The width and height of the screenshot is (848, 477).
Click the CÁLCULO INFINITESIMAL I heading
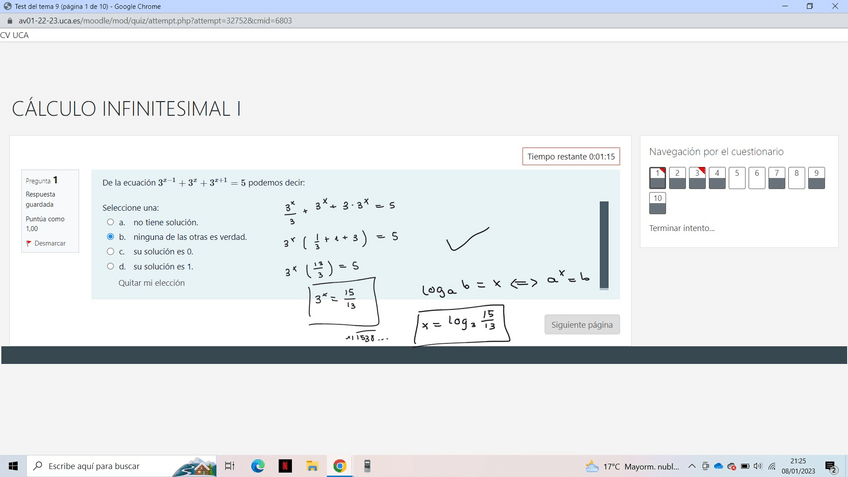coord(127,109)
